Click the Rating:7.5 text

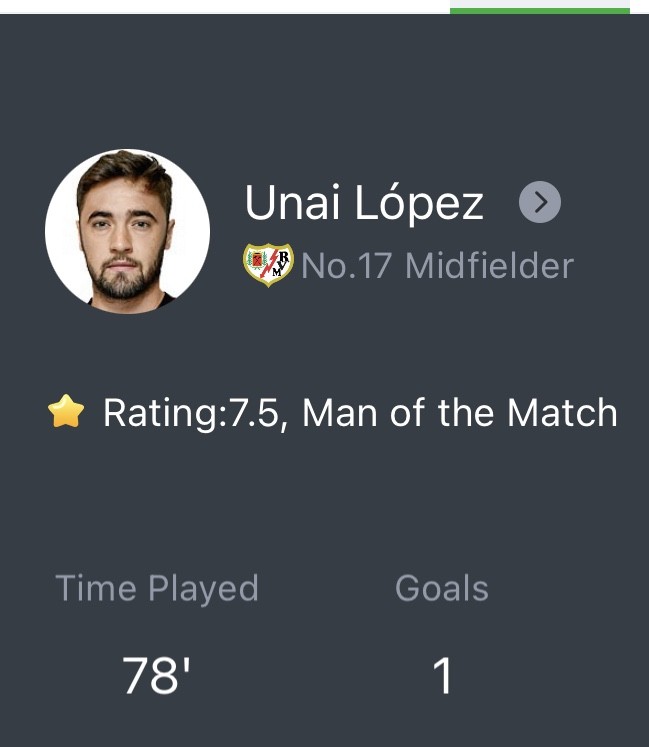tap(192, 413)
